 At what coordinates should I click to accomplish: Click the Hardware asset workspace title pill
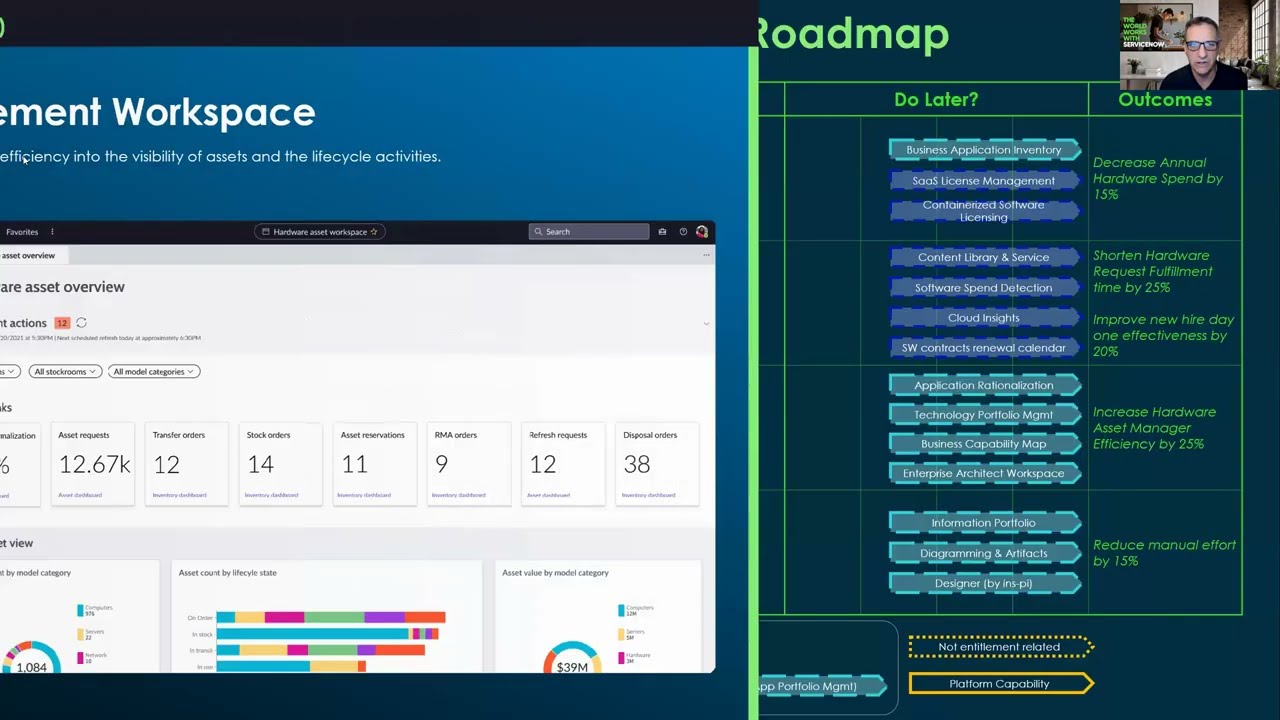[320, 232]
